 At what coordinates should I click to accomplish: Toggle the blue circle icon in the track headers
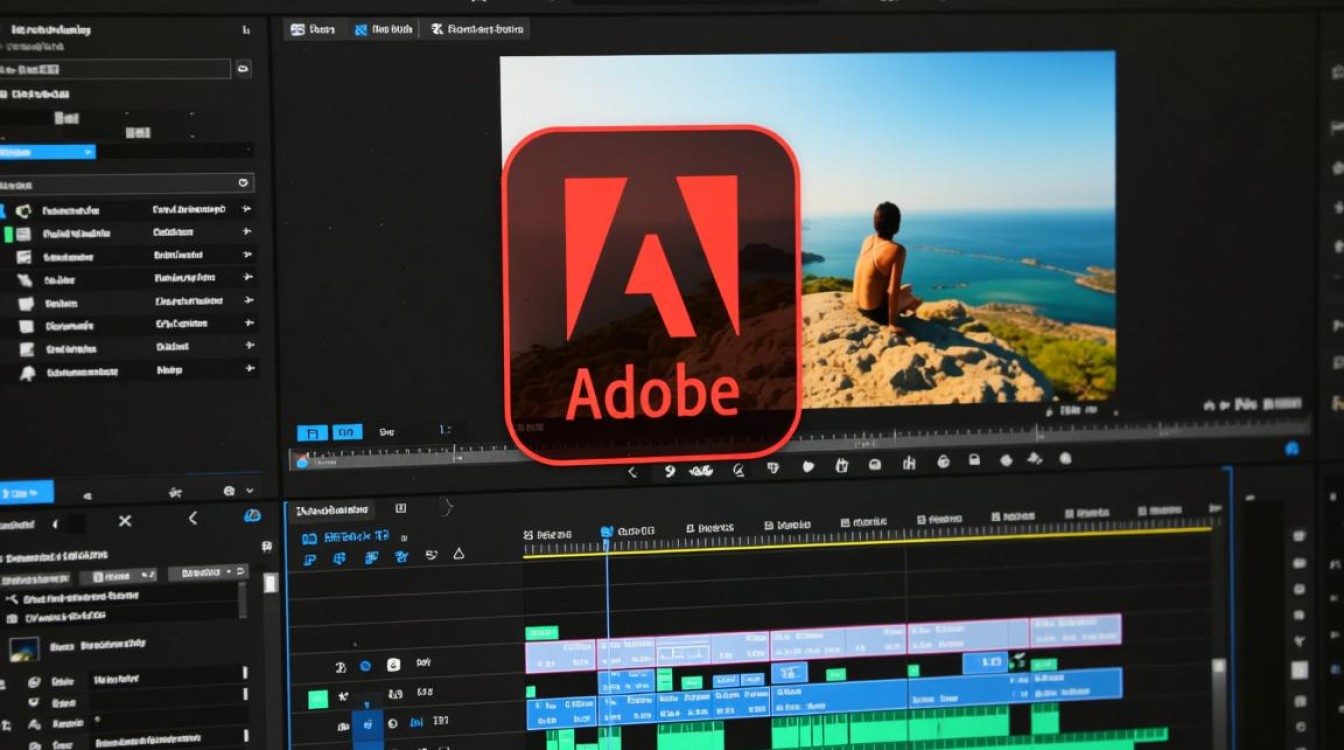point(366,665)
